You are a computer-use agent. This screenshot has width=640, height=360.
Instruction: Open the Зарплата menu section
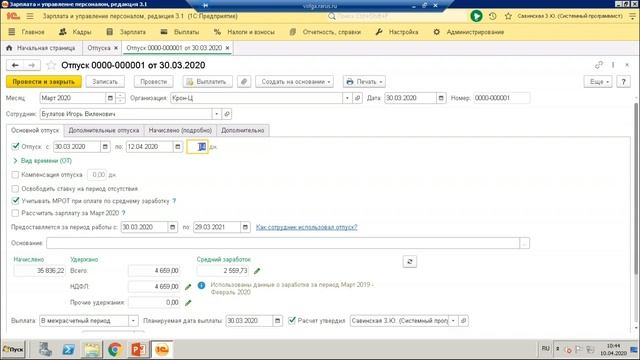coord(126,32)
